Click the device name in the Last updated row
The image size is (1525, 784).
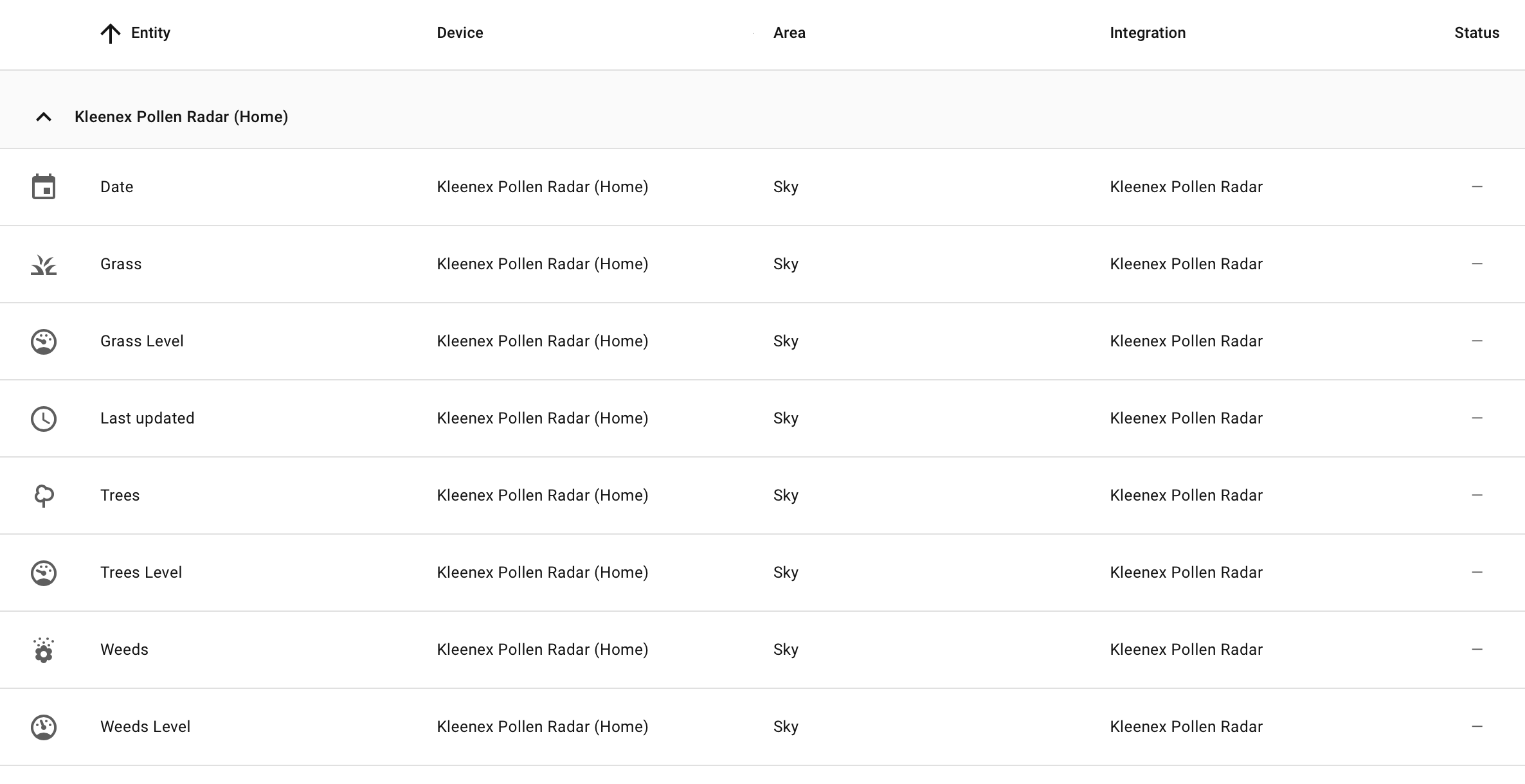(x=543, y=418)
